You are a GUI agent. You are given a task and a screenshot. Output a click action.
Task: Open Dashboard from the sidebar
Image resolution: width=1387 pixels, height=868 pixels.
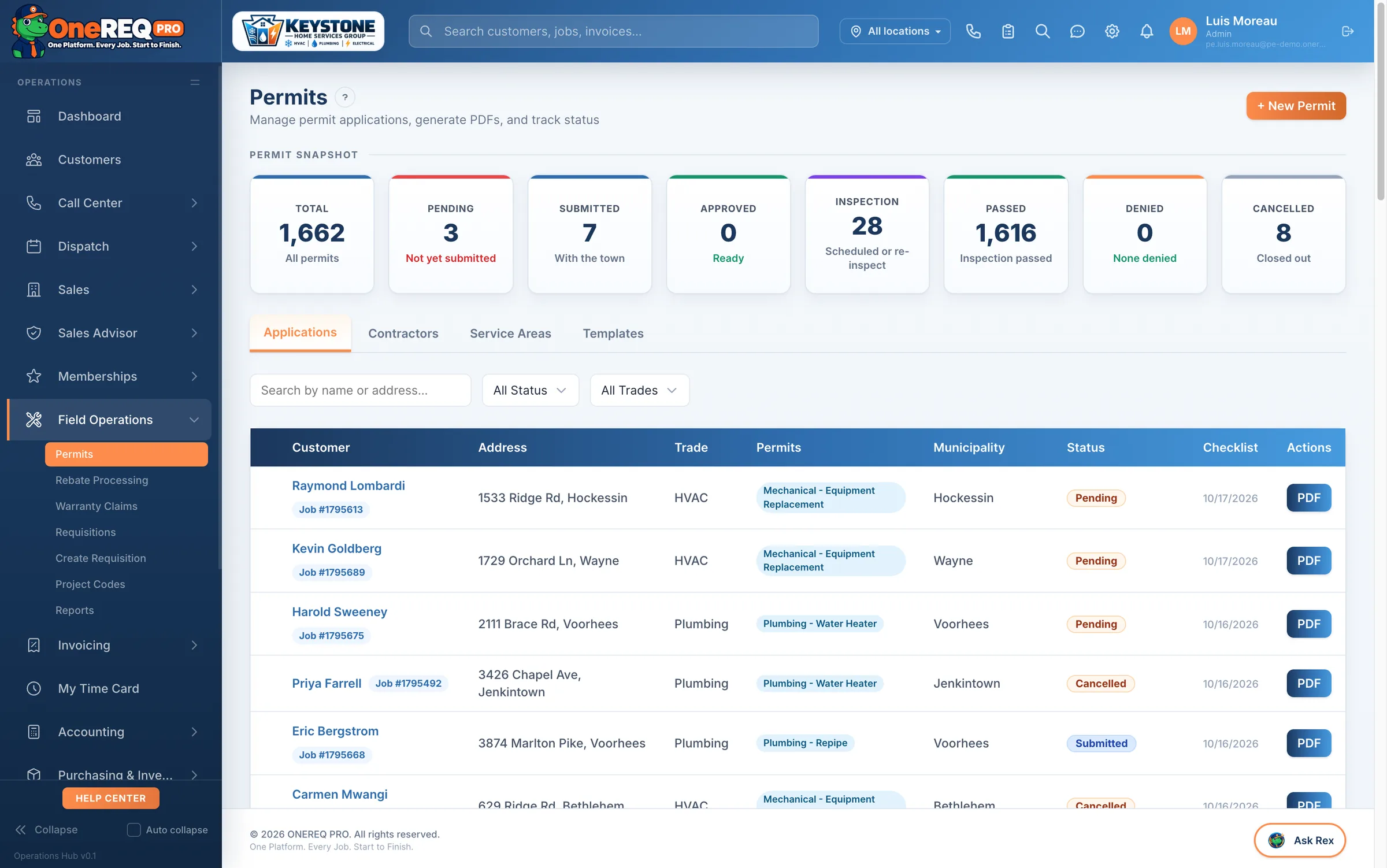coord(109,116)
